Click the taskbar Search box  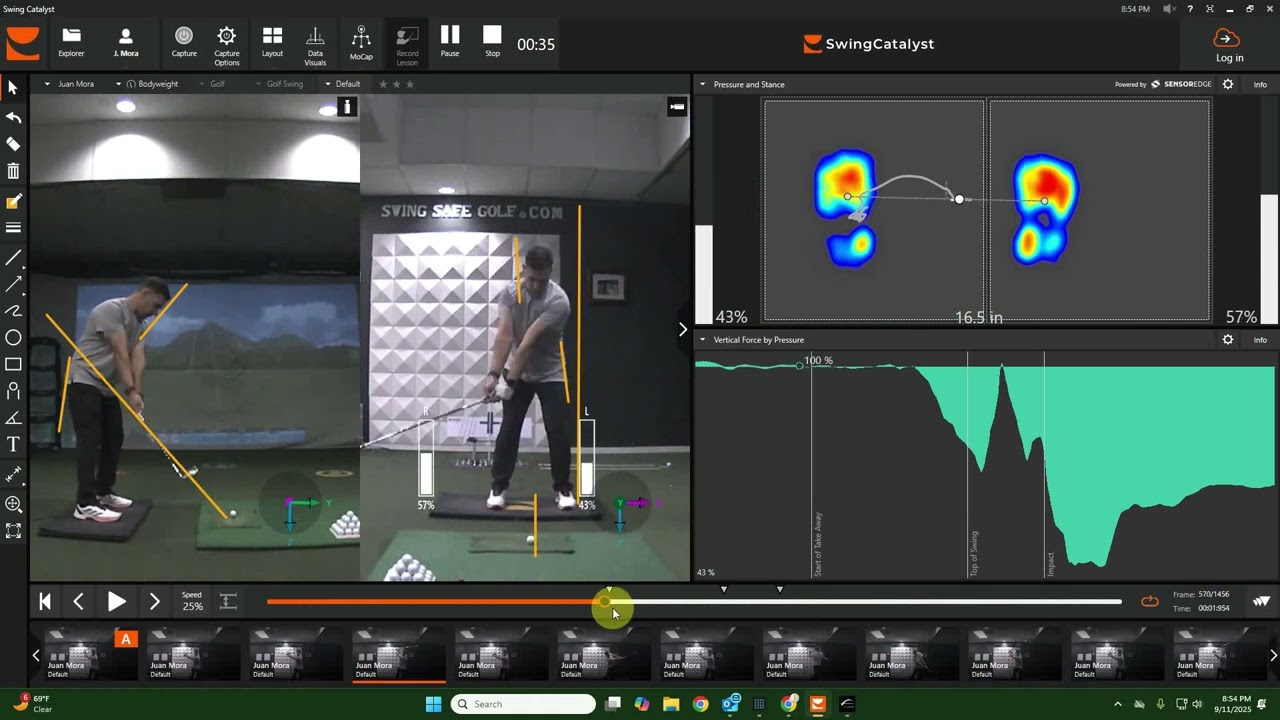[523, 704]
